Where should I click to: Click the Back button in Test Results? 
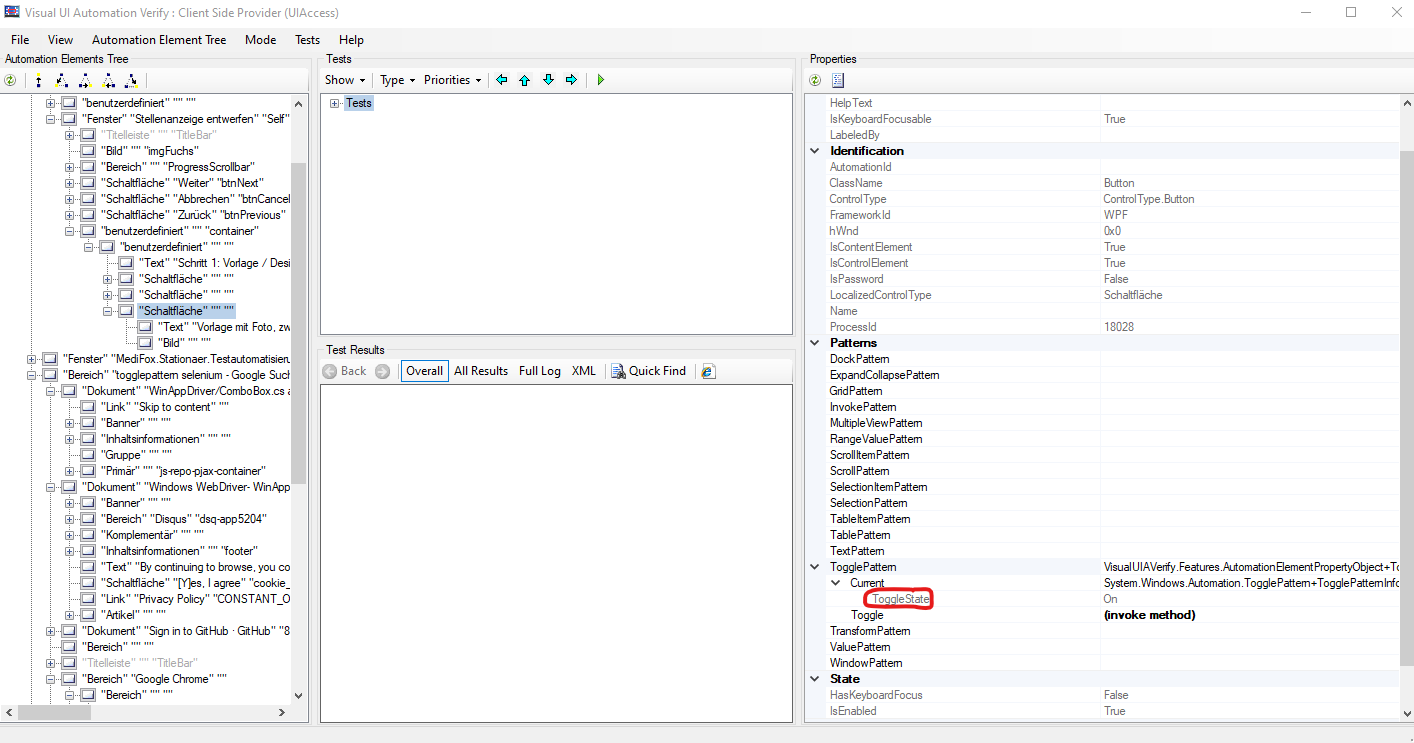(345, 370)
